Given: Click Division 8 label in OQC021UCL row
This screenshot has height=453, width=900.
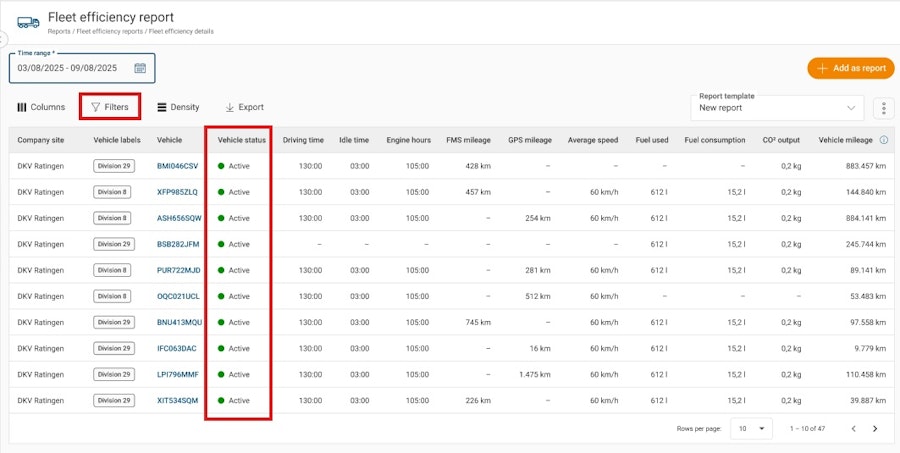Looking at the screenshot, I should (x=112, y=296).
